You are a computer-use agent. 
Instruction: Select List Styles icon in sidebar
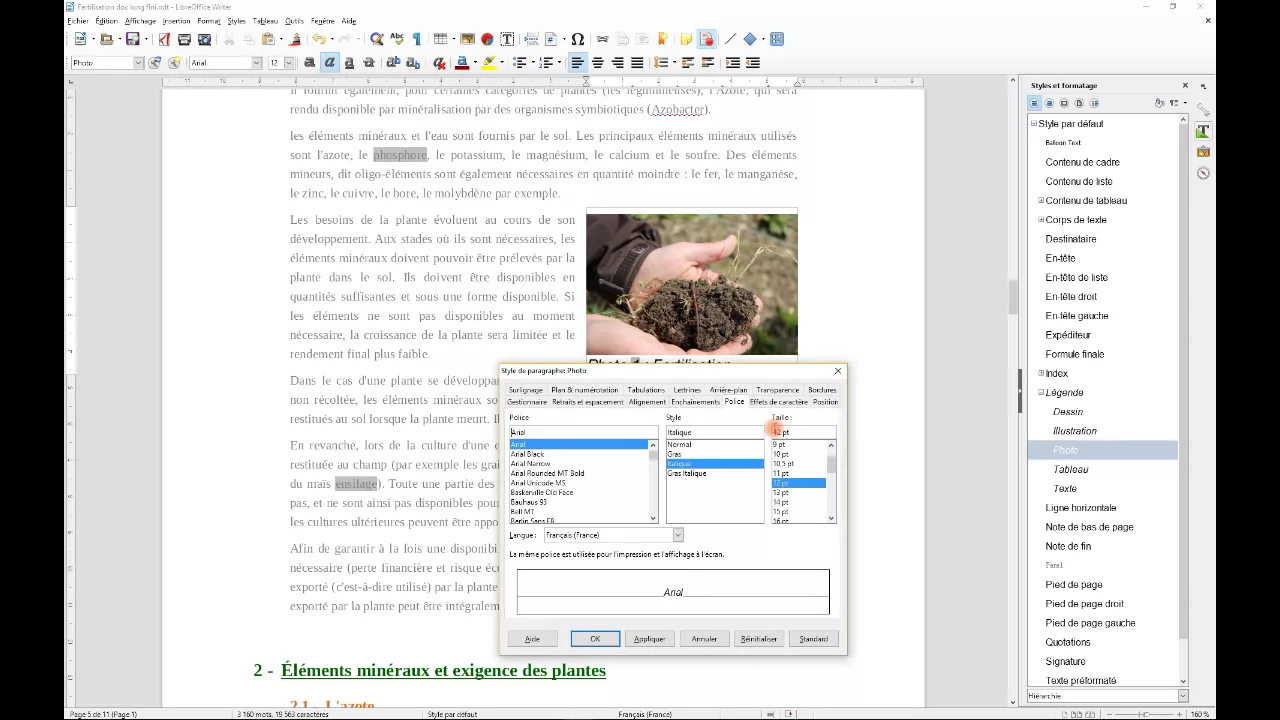click(x=1094, y=103)
